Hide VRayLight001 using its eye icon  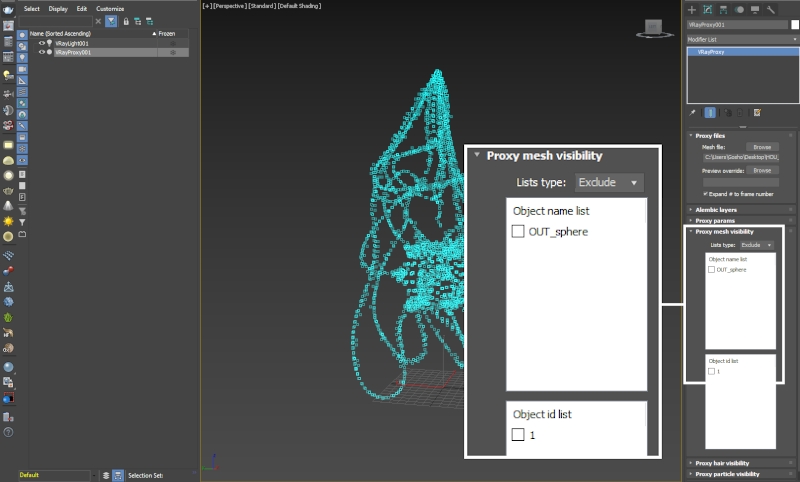click(42, 43)
